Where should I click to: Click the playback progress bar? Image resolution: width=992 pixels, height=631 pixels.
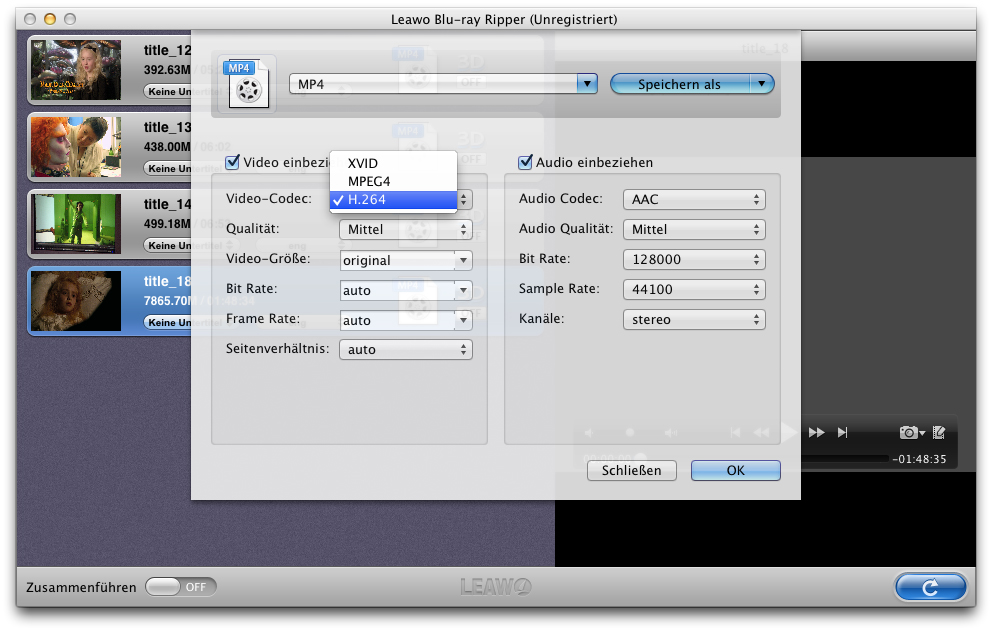[845, 458]
